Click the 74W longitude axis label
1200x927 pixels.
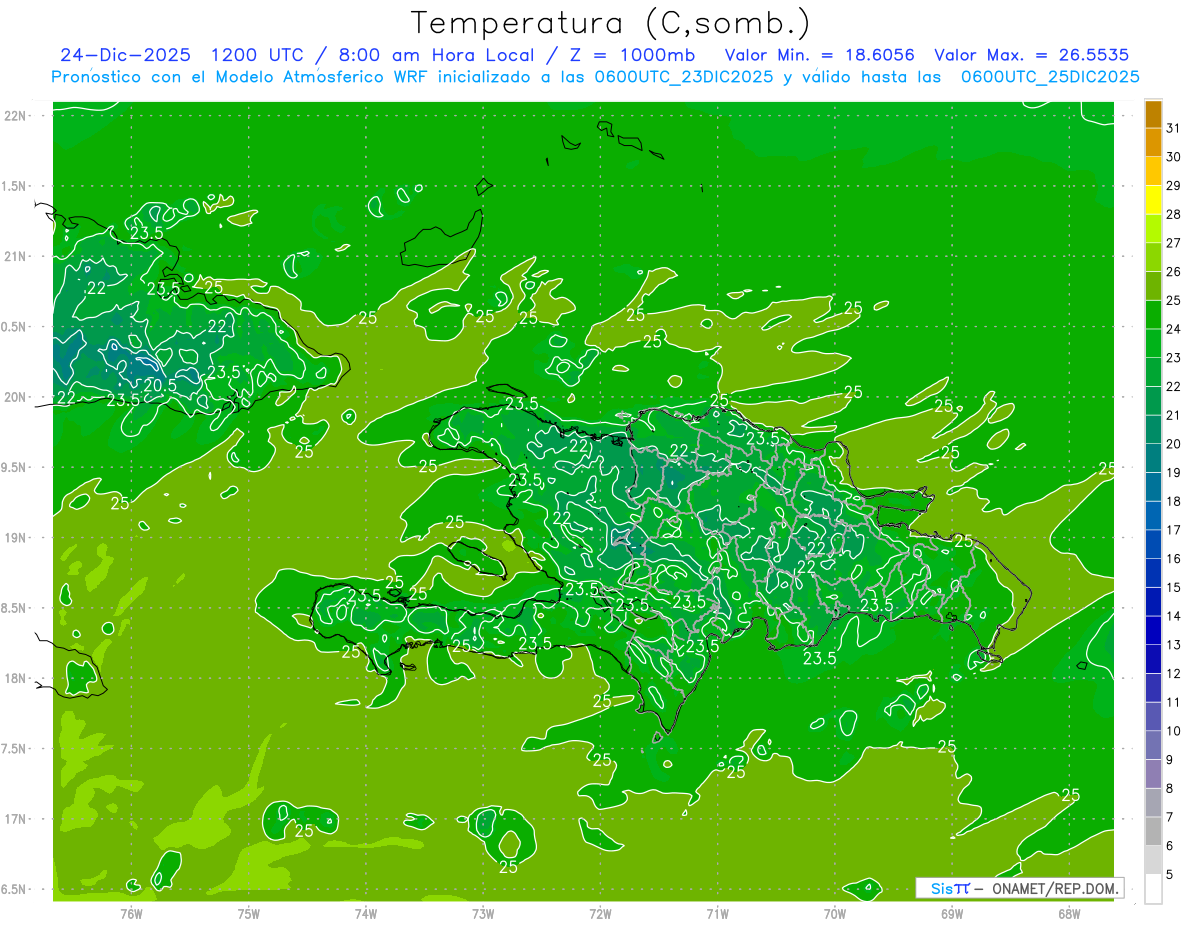[x=366, y=912]
